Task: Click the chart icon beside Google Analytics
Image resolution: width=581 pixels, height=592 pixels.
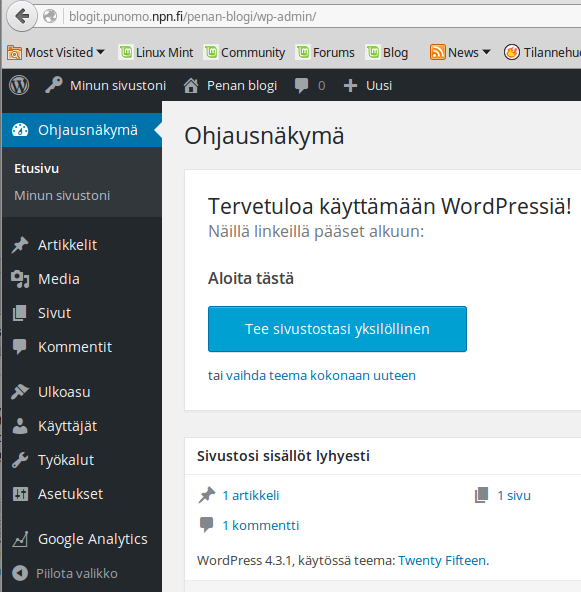Action: tap(20, 539)
